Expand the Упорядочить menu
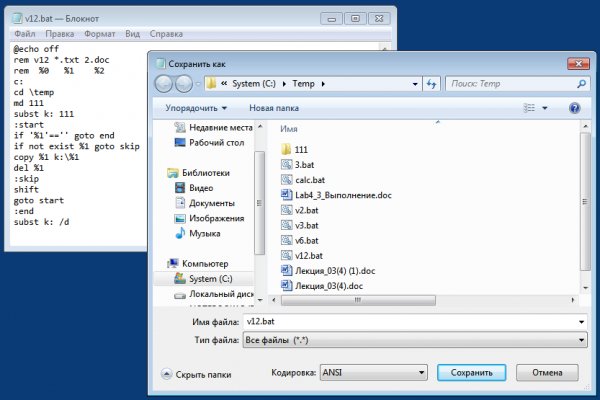The image size is (600, 400). coord(196,107)
